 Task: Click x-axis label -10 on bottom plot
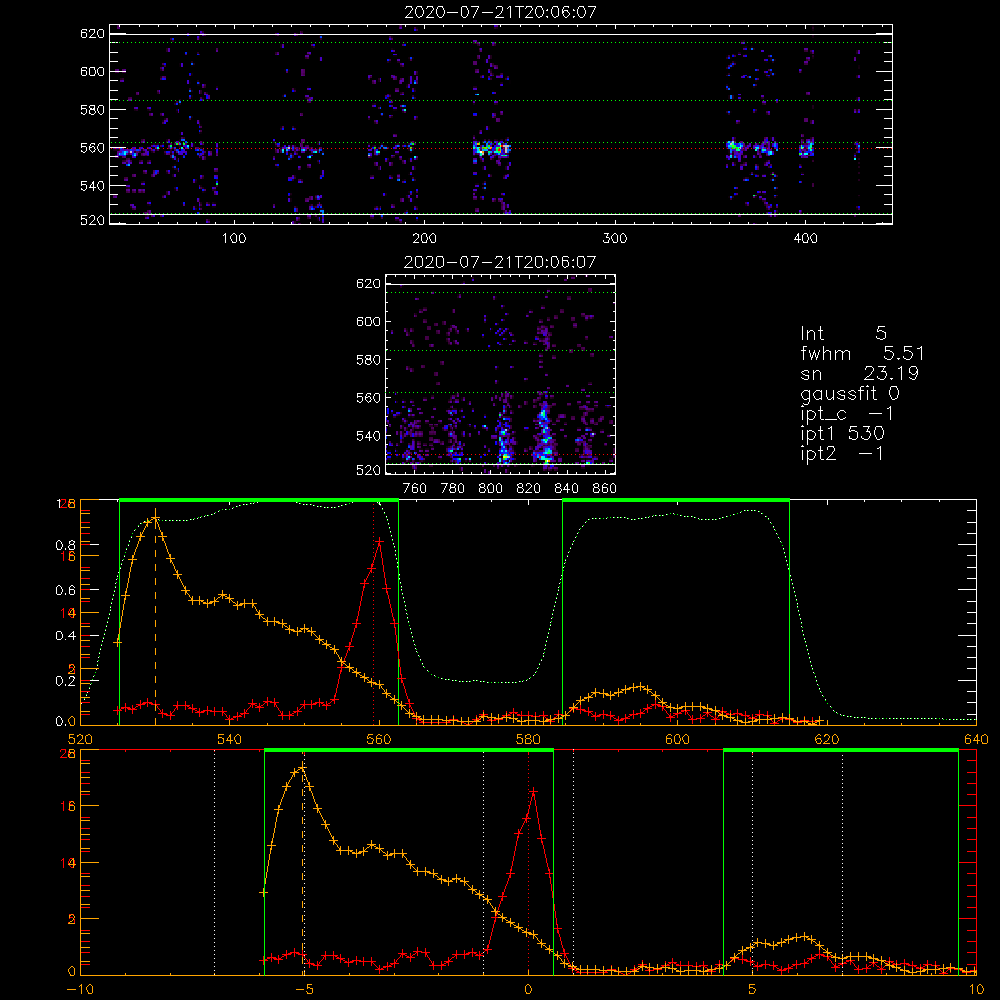tap(80, 990)
